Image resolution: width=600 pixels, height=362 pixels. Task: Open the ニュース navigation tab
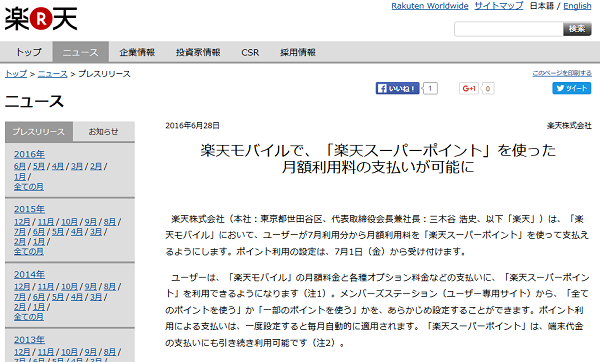pos(81,52)
